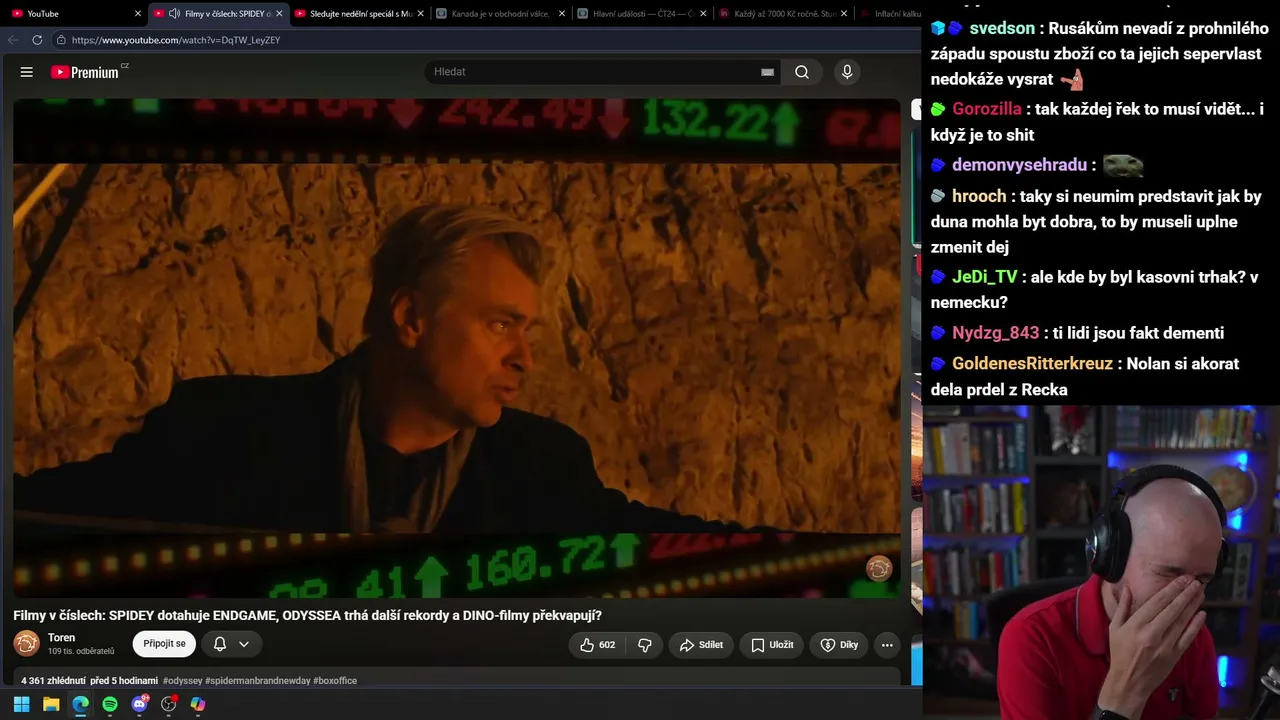Close the 'Kanada je v obchodní válce' tab
The image size is (1280, 720).
(562, 14)
